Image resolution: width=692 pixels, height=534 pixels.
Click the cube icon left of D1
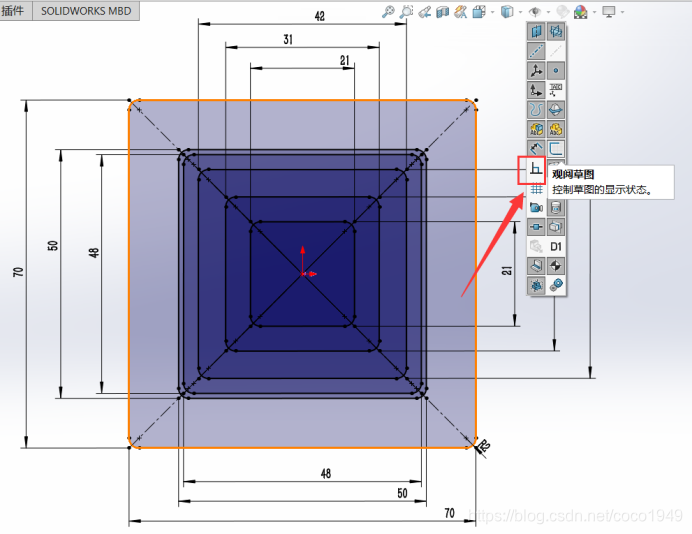pos(556,227)
